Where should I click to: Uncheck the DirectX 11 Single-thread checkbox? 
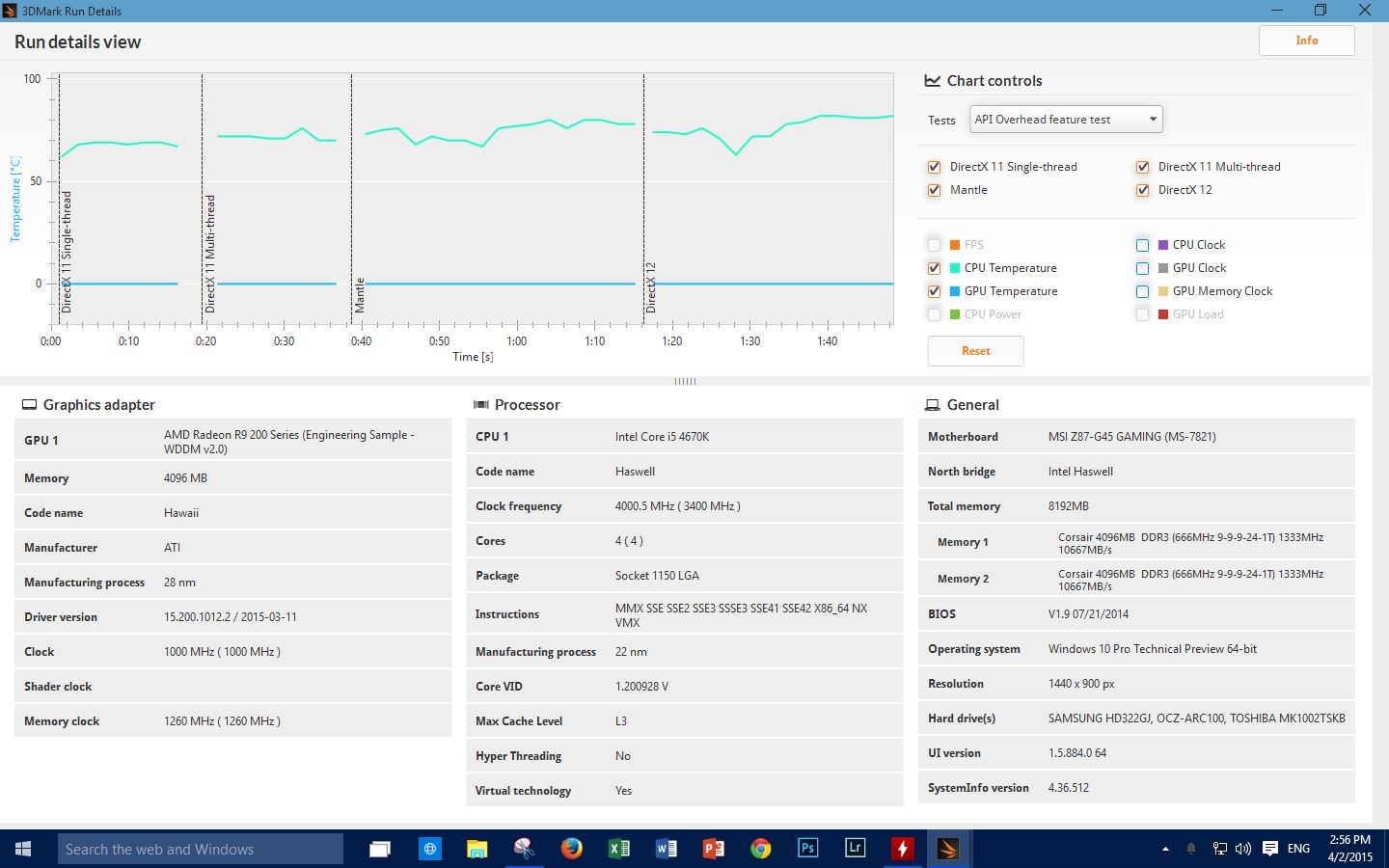pyautogui.click(x=934, y=167)
